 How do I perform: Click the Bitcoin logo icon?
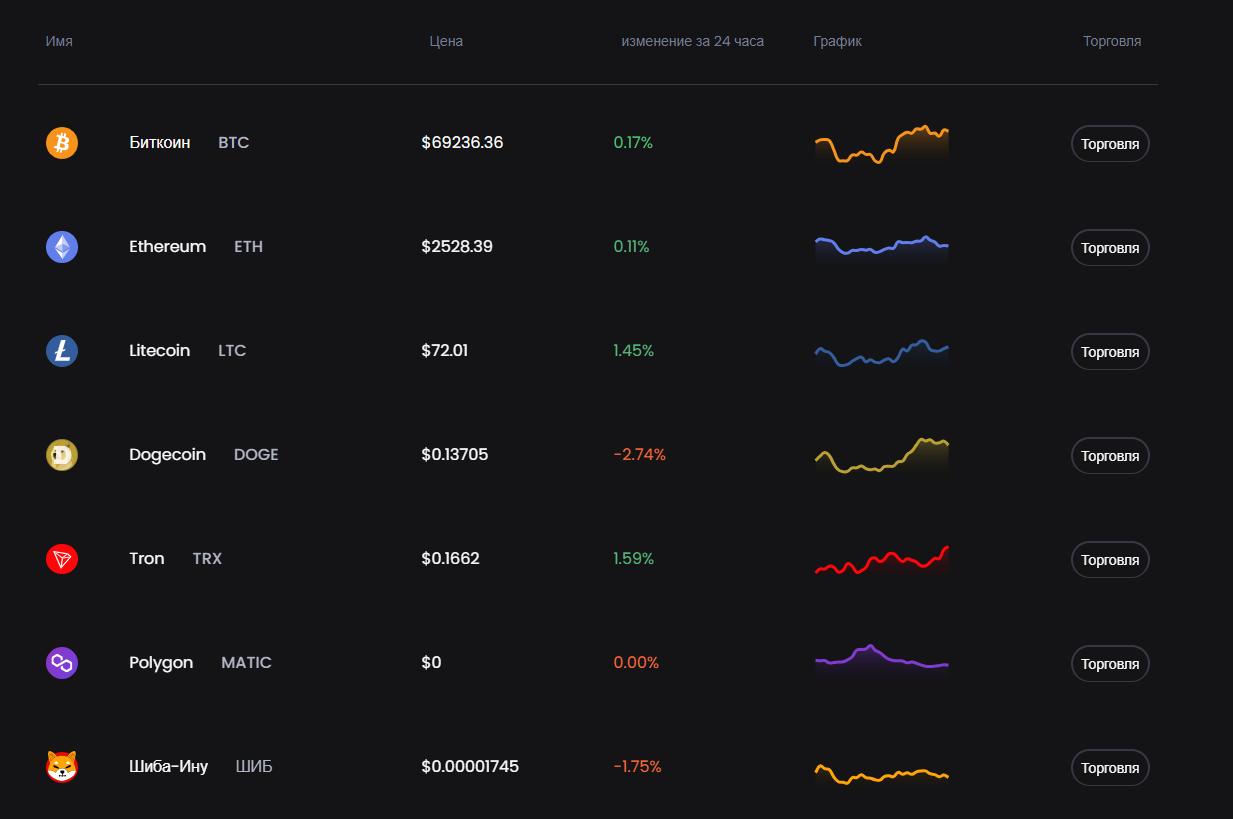(x=61, y=143)
